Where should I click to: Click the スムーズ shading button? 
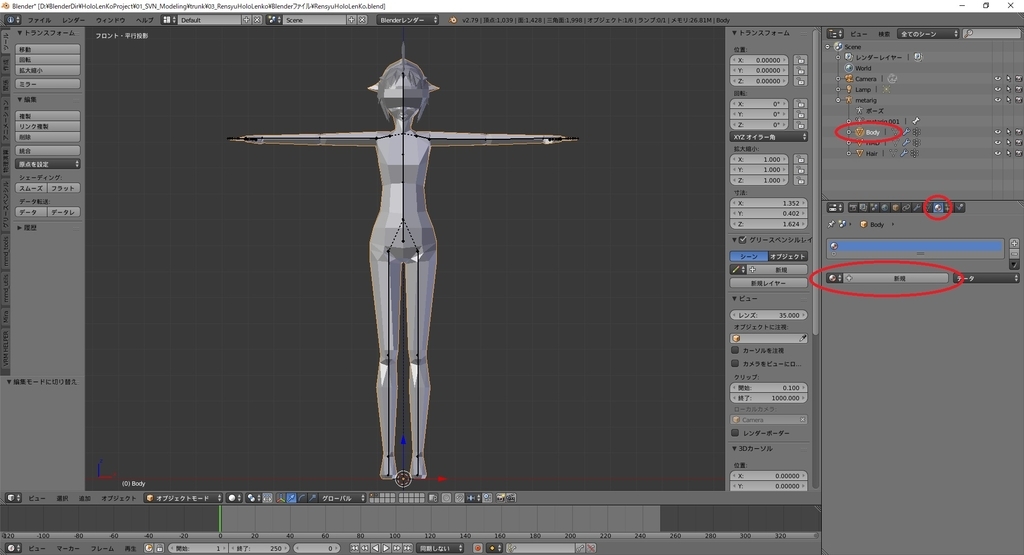pos(31,188)
